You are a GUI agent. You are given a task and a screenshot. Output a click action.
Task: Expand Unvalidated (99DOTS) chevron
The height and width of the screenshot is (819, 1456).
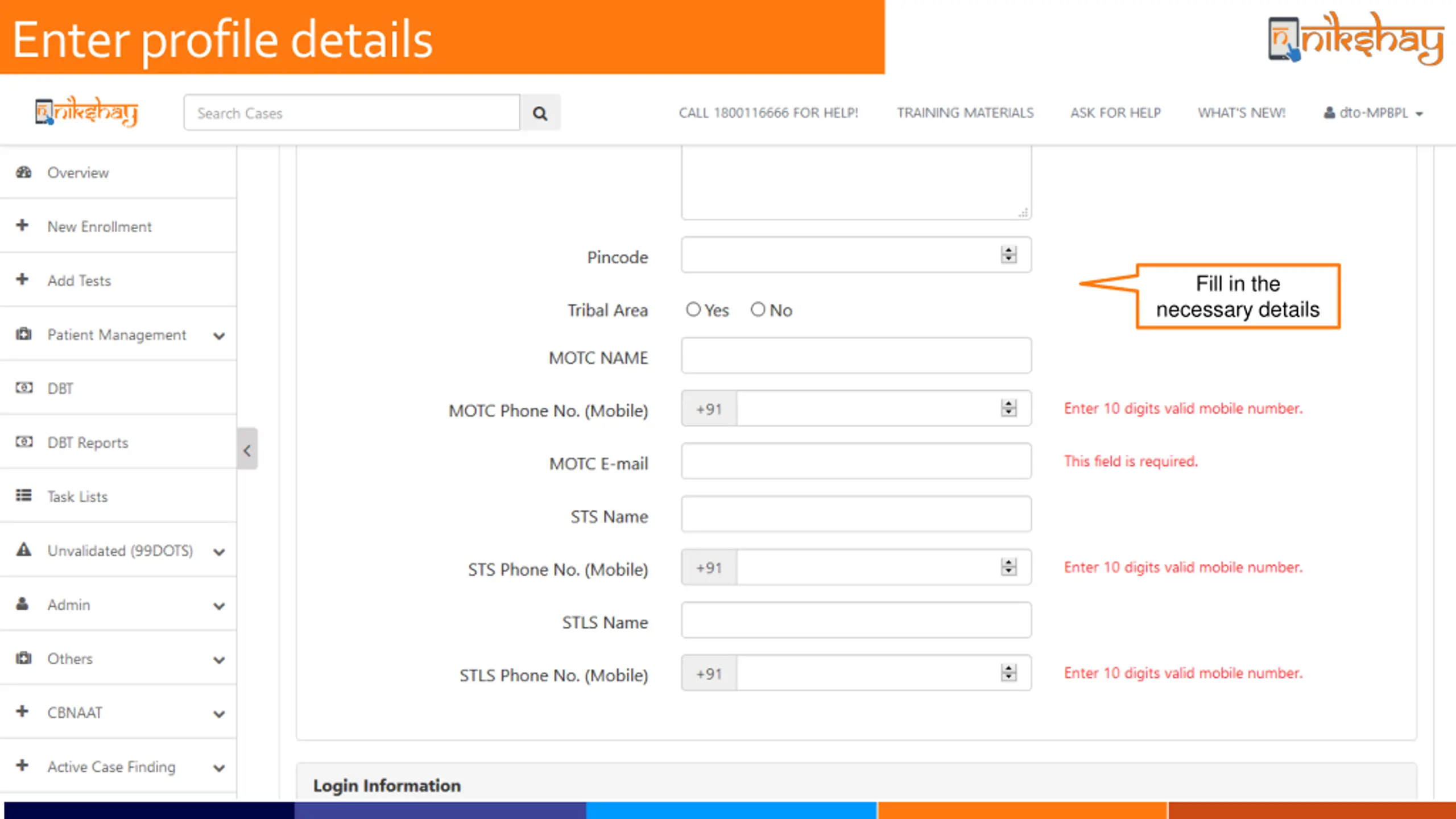219,552
